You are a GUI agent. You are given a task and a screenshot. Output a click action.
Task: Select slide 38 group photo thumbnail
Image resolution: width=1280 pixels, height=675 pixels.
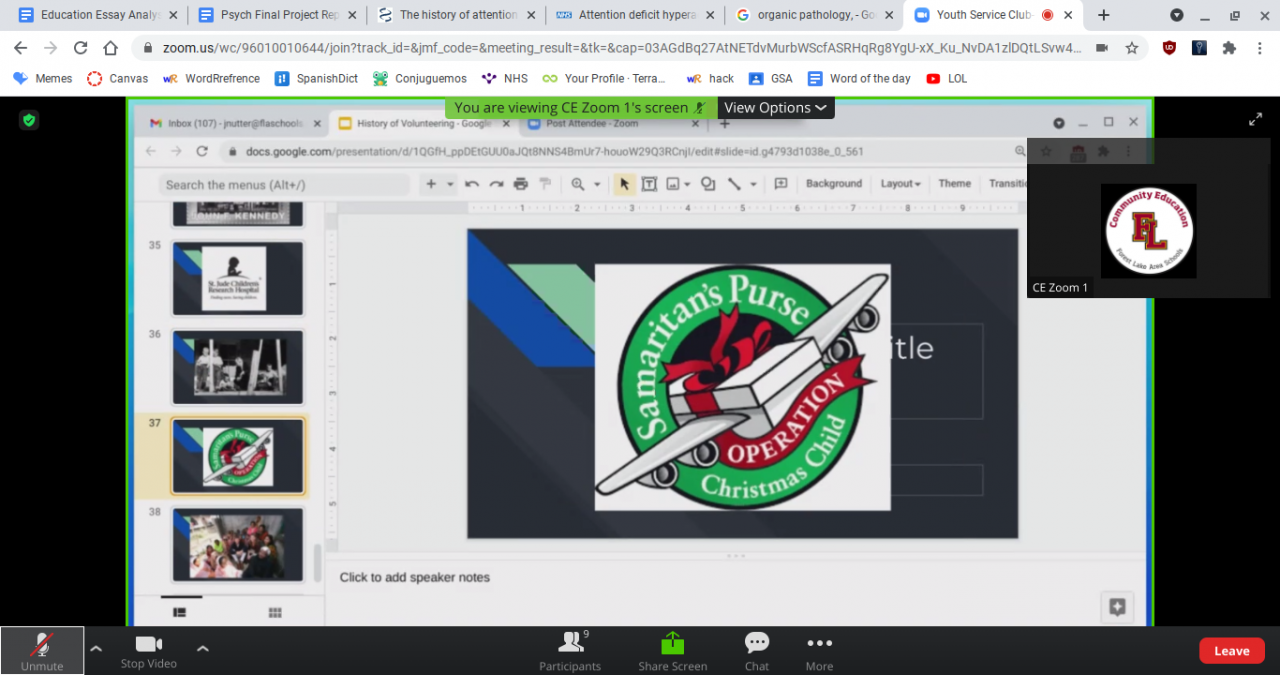click(238, 545)
